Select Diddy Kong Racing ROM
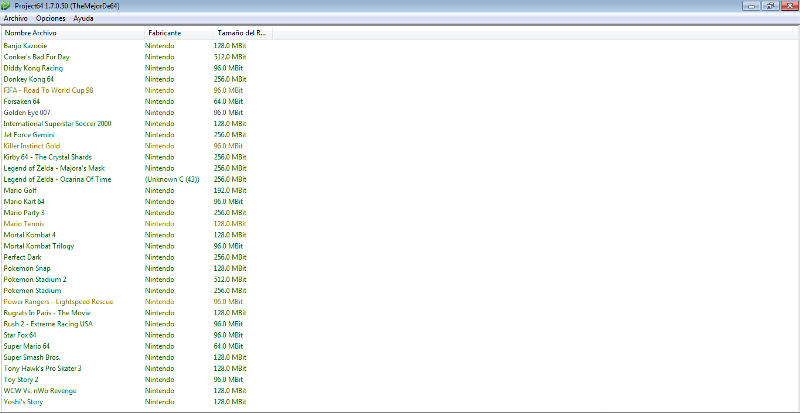The height and width of the screenshot is (414, 800). point(33,68)
